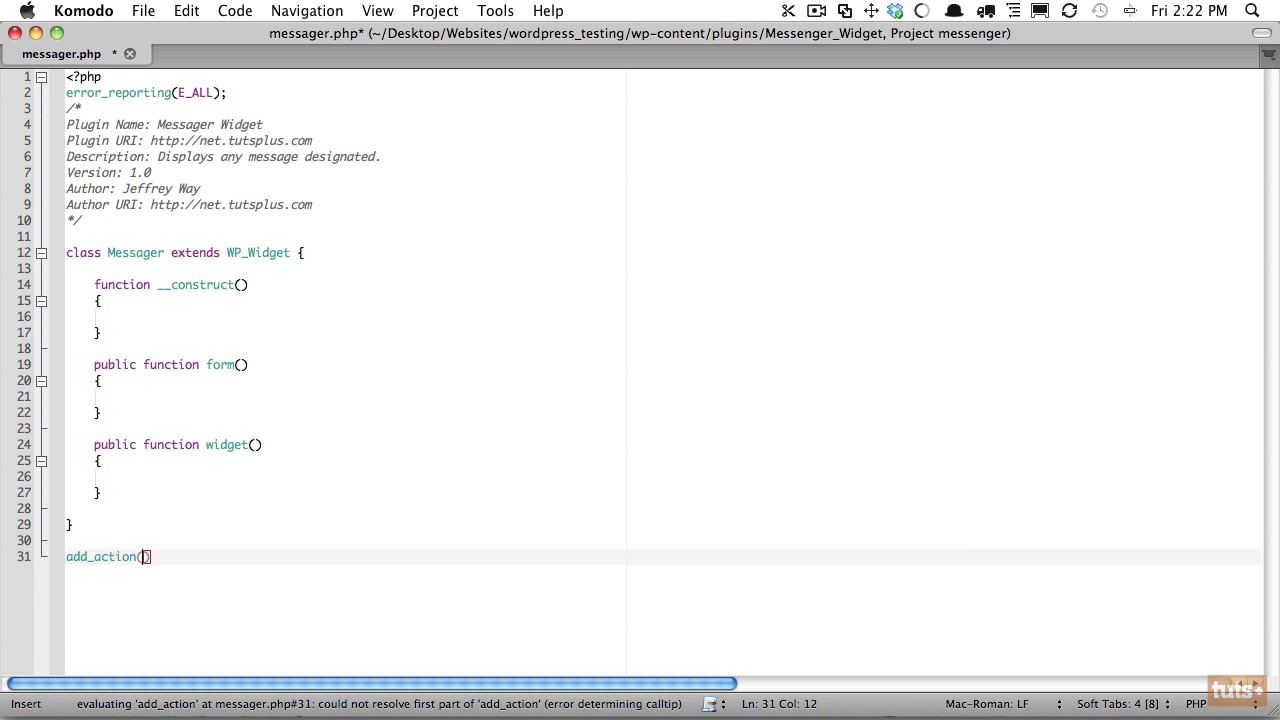
Task: Click the battery status icon in menu bar
Action: [1129, 11]
